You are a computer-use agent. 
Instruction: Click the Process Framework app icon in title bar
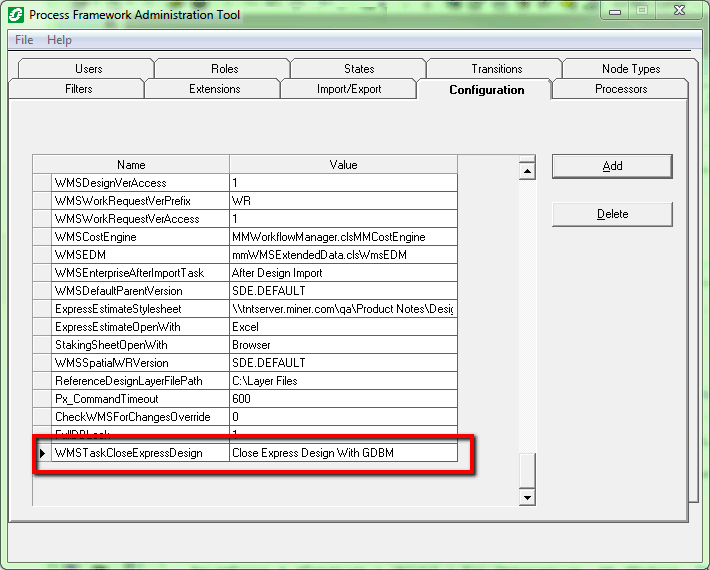pyautogui.click(x=15, y=15)
